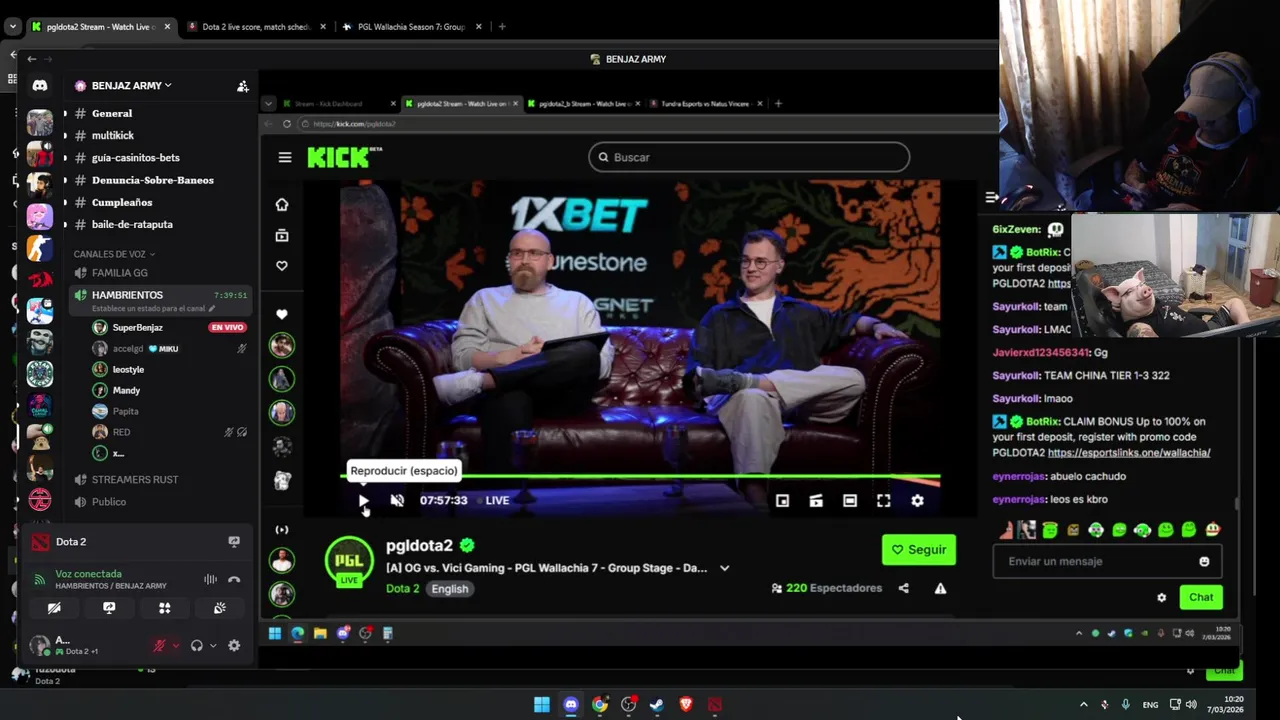1280x720 pixels.
Task: Share the pgldota2 stream
Action: coord(903,588)
